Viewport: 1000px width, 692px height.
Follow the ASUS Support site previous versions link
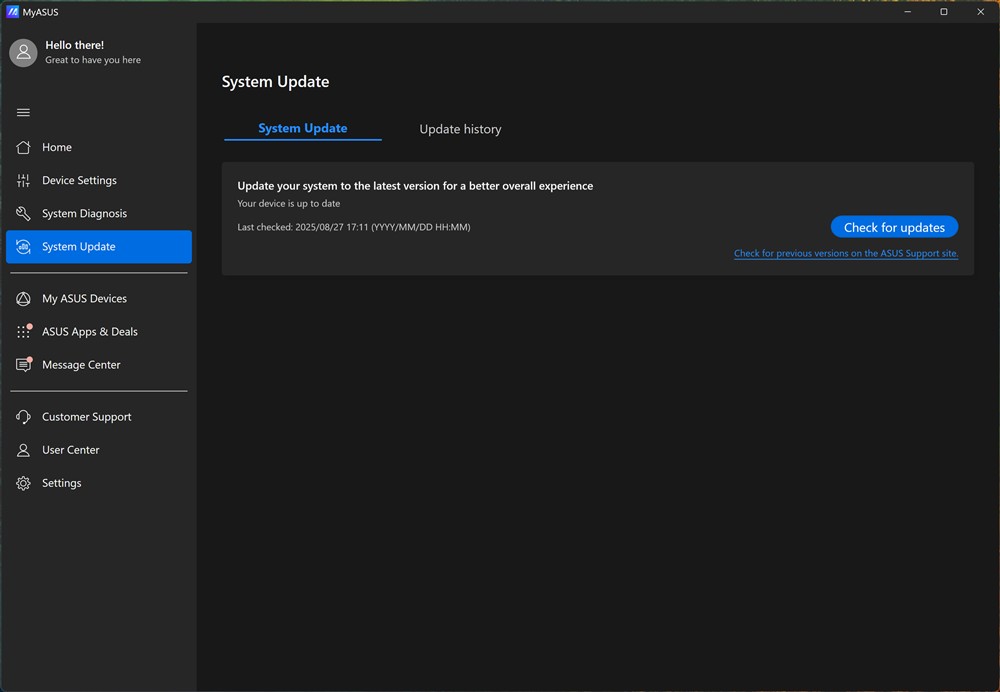pos(846,254)
